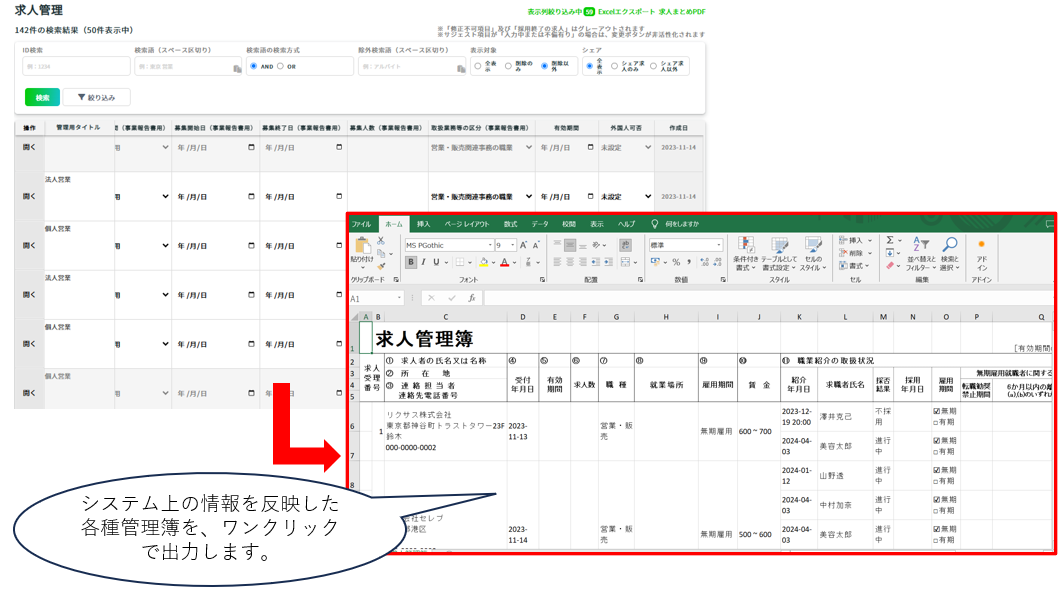Expand the 標準 number format dropdown

click(718, 245)
